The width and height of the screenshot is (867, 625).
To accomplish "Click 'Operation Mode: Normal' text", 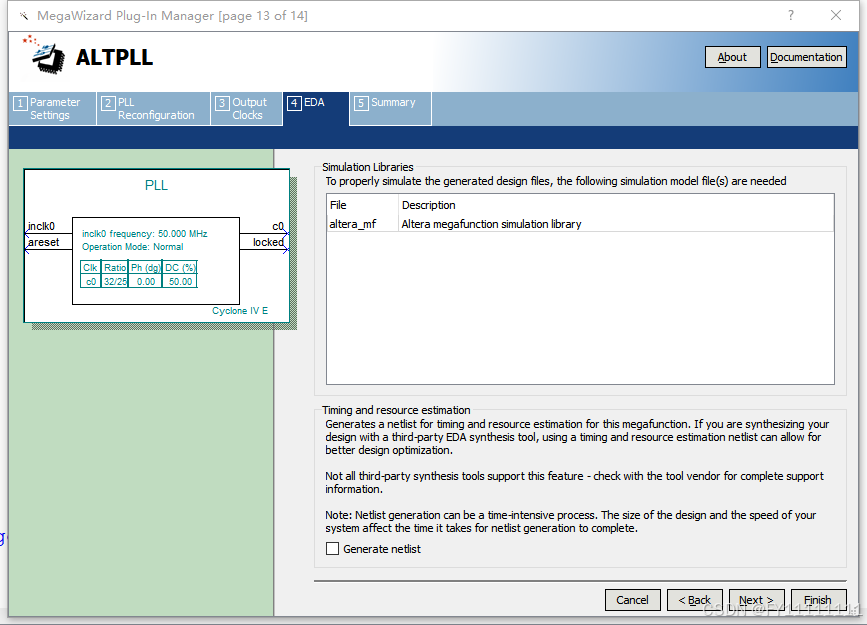I will pos(133,247).
